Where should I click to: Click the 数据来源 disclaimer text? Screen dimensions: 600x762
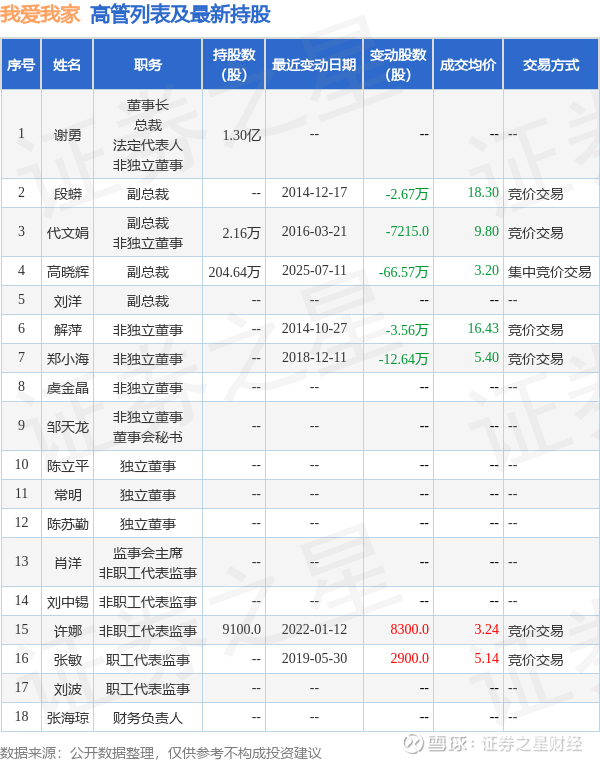click(161, 753)
